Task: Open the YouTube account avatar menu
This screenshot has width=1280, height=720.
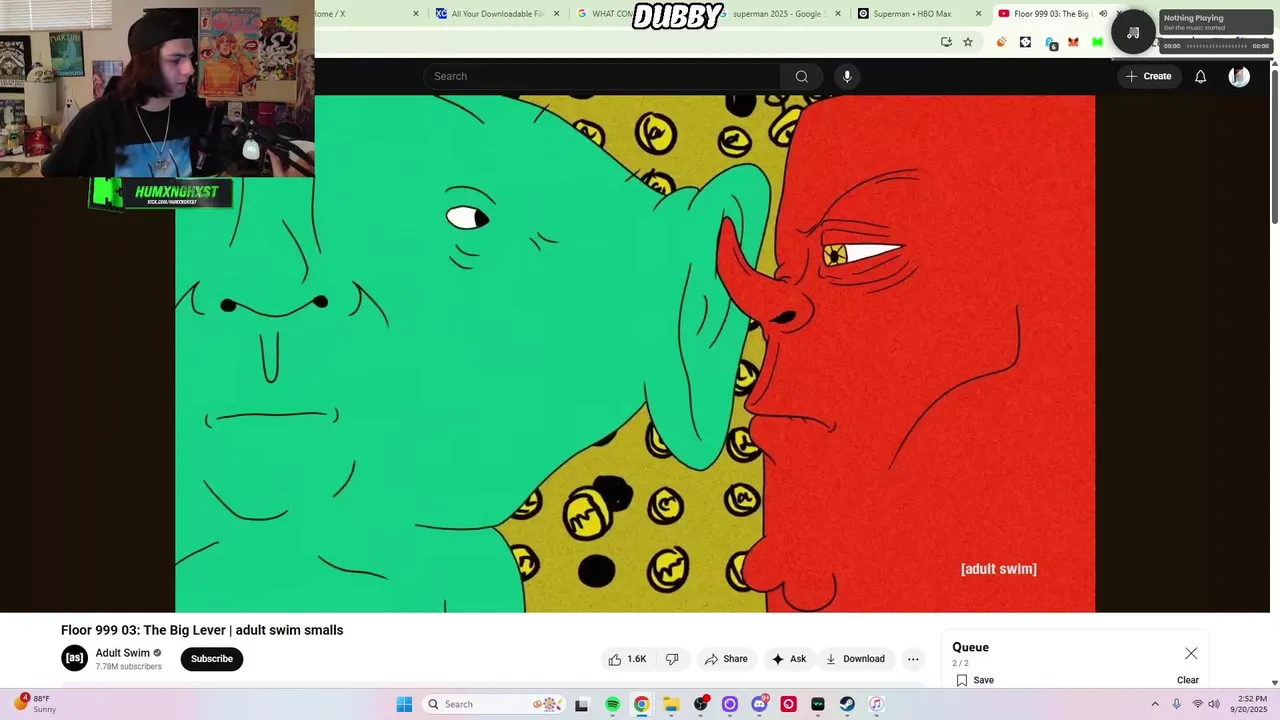Action: (x=1239, y=76)
